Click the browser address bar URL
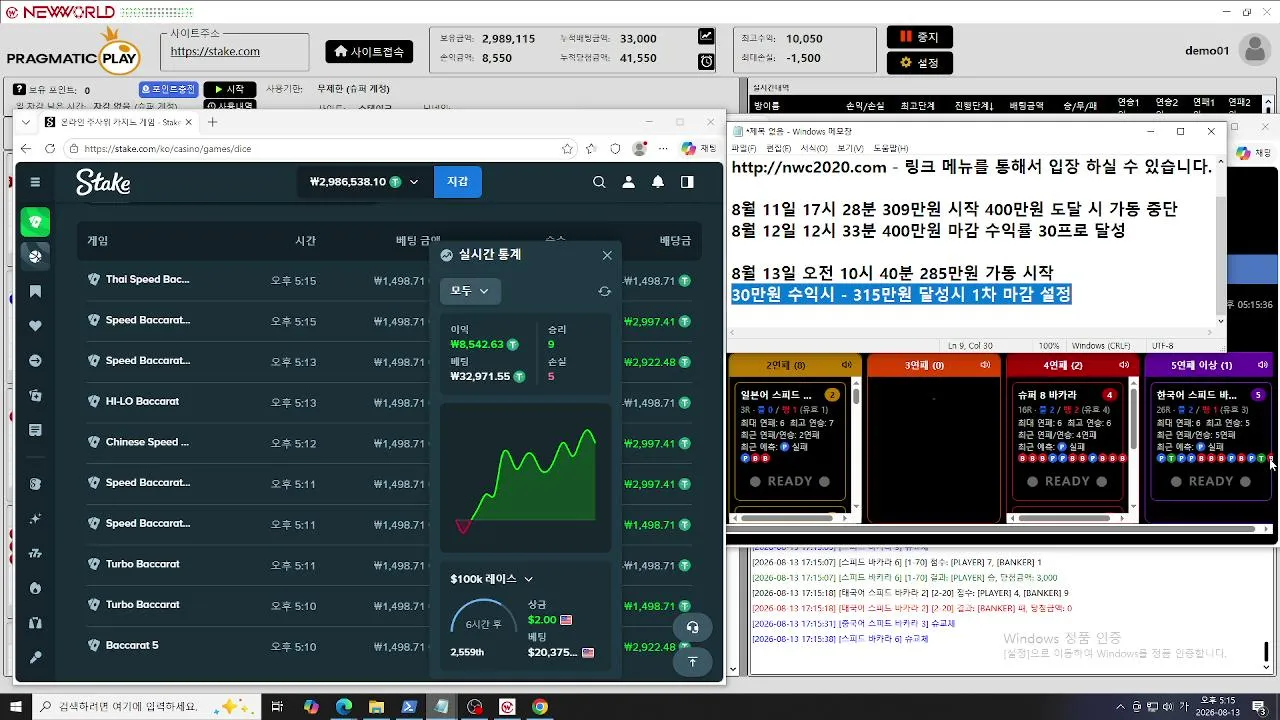Viewport: 1280px width, 720px height. pos(168,149)
